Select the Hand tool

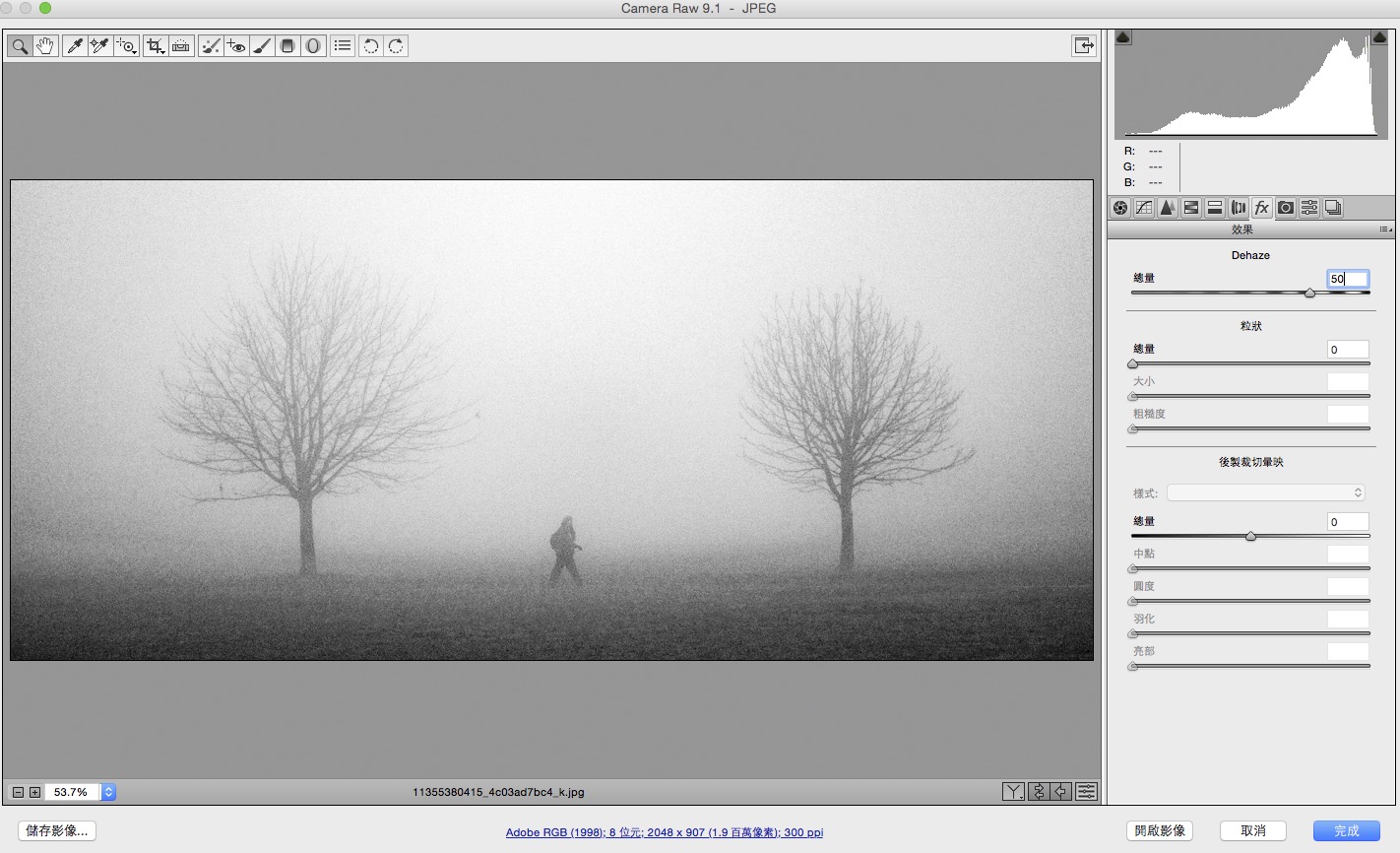coord(45,46)
